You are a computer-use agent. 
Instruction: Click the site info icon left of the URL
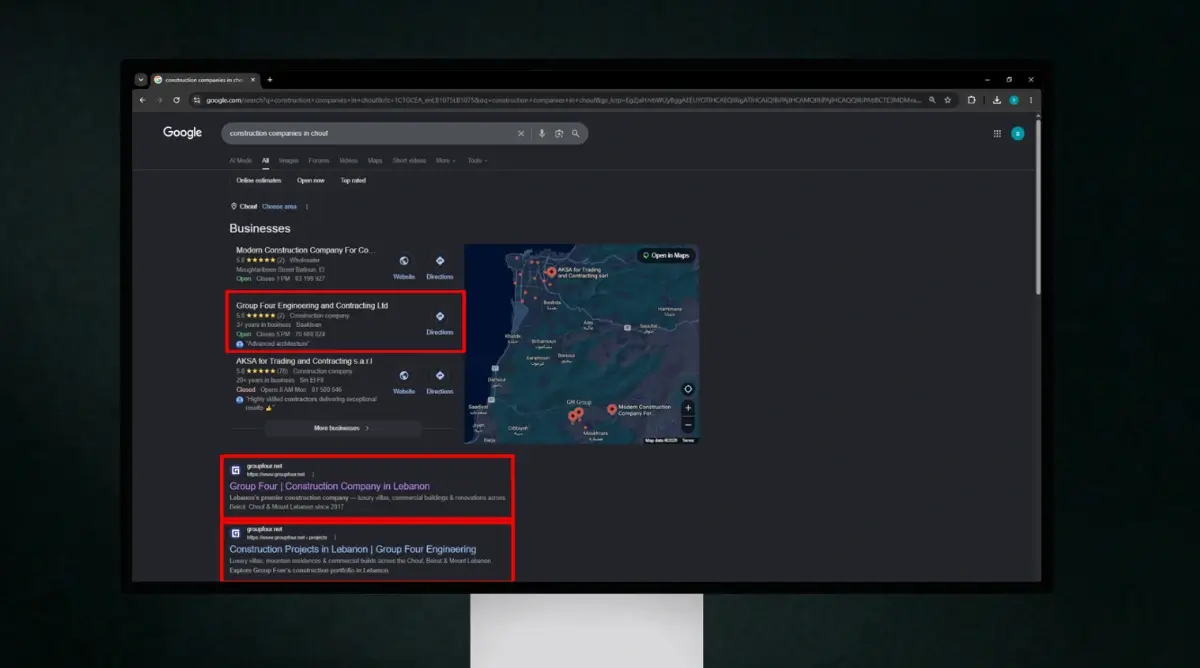tap(197, 100)
